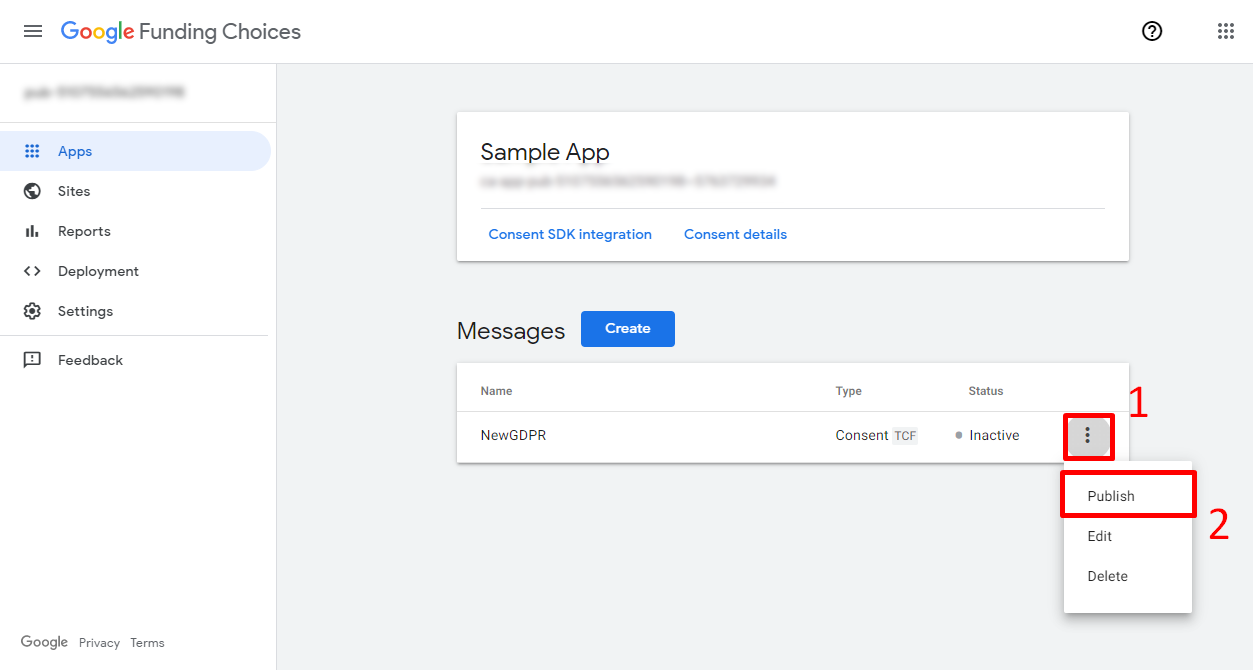Viewport: 1253px width, 670px height.
Task: Navigate to Sites in the sidebar
Action: 134,191
